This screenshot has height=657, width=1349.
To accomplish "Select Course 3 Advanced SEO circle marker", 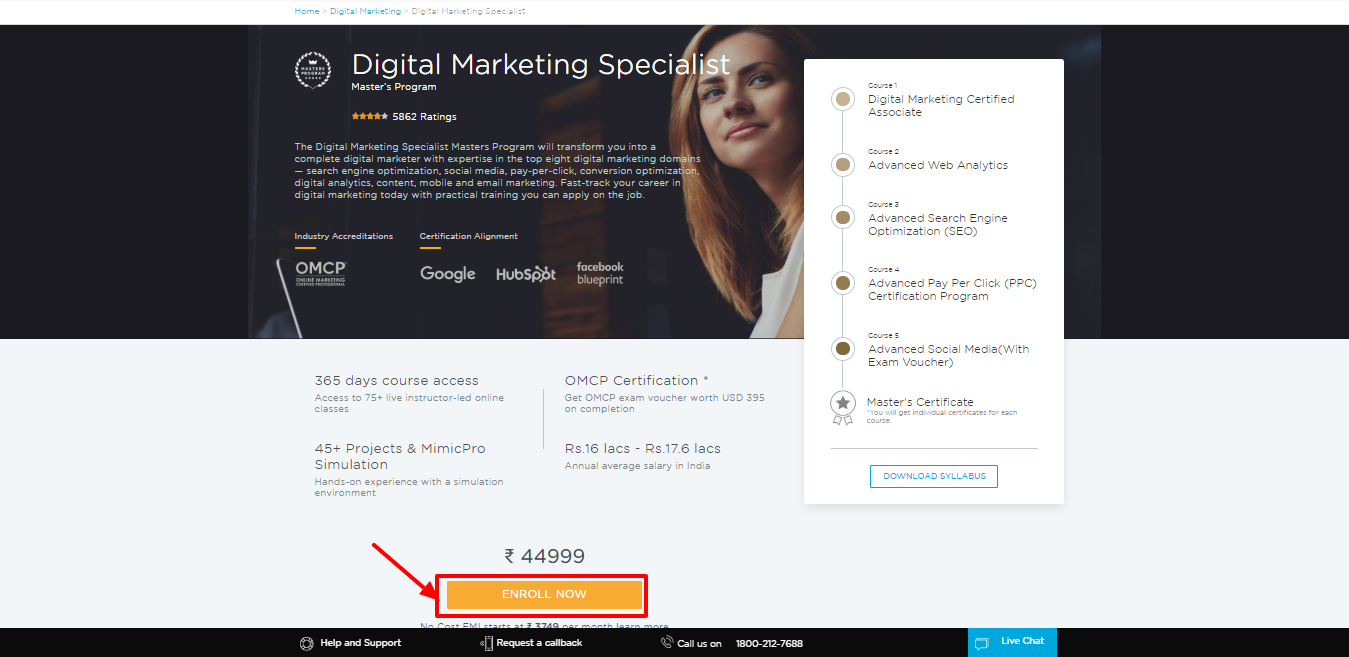I will 843,217.
